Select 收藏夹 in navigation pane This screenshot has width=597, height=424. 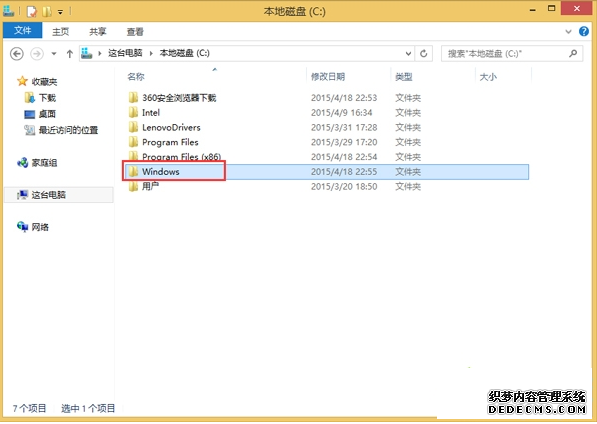point(44,82)
